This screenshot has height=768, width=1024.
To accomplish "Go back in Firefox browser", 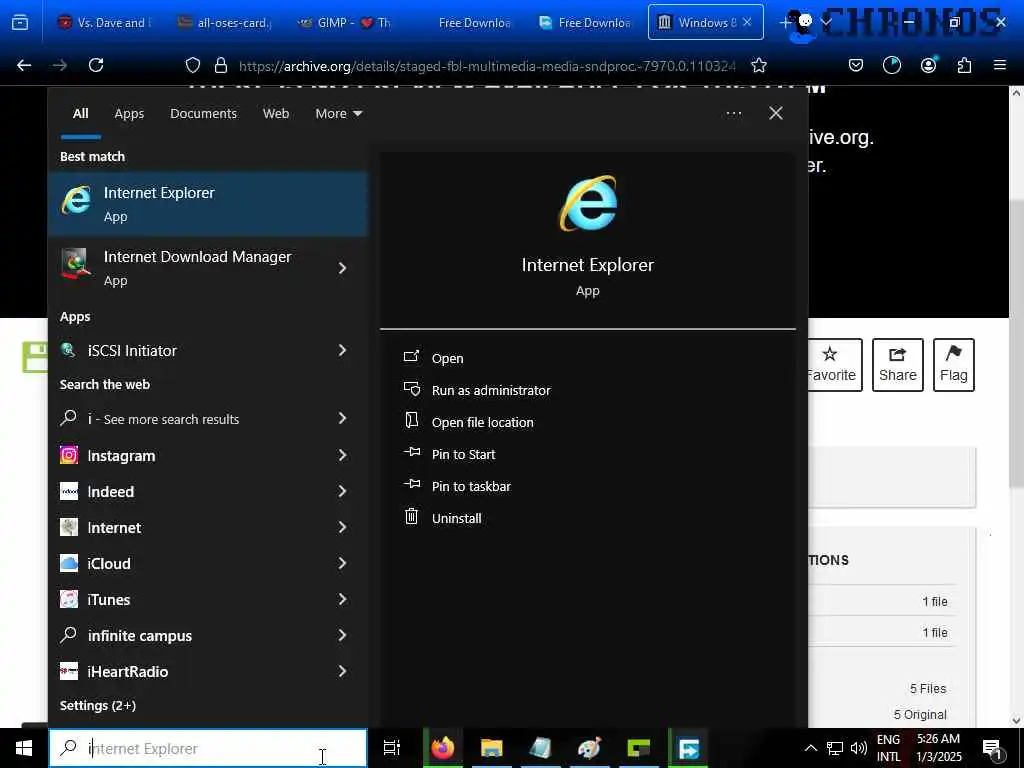I will 24,65.
